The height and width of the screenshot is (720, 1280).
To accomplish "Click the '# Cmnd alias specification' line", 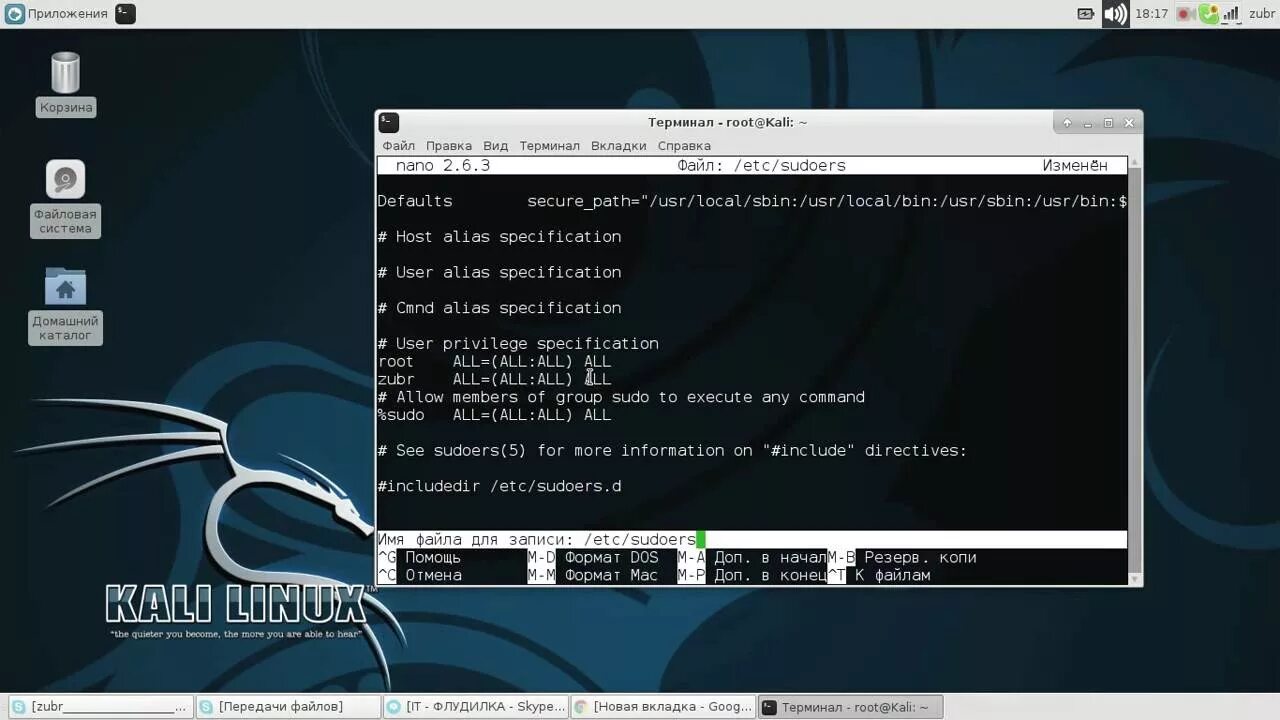I will point(499,308).
